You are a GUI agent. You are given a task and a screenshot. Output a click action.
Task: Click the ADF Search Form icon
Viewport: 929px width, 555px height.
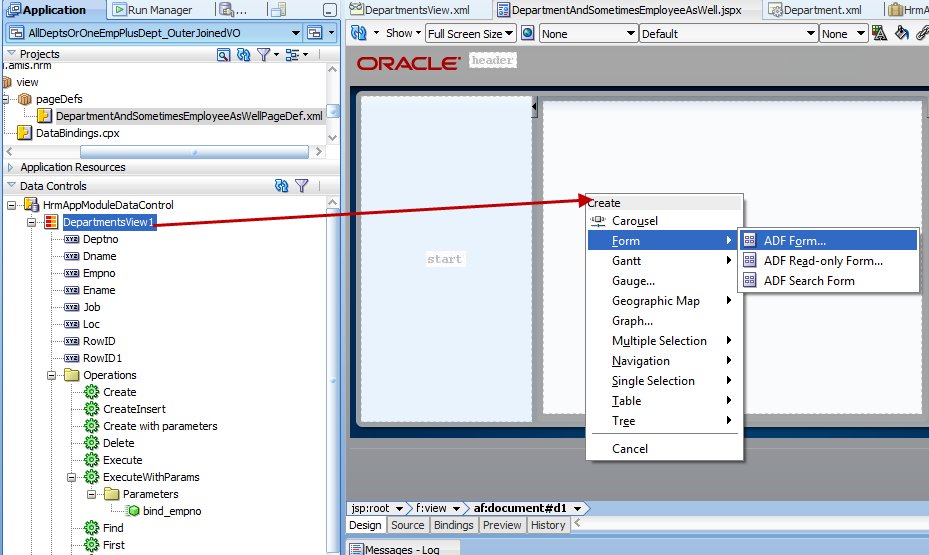749,280
